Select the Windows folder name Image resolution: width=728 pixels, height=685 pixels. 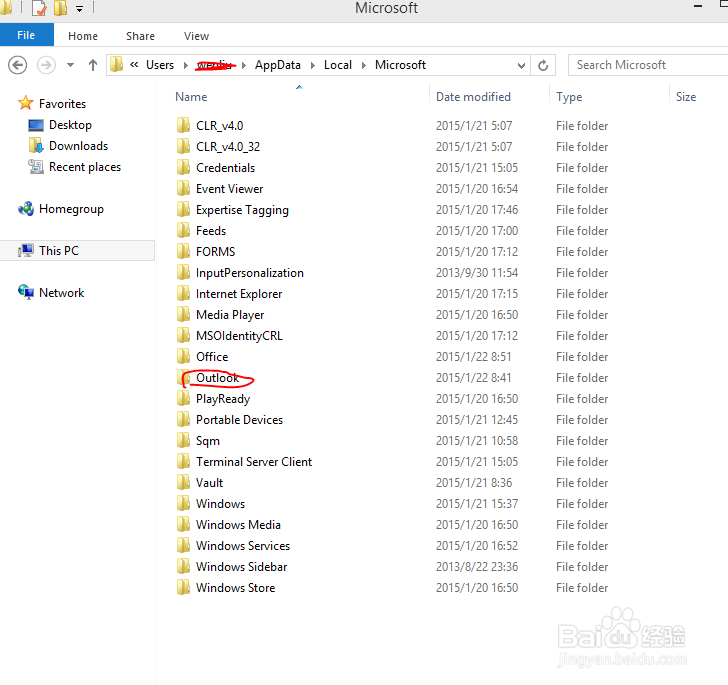[220, 504]
